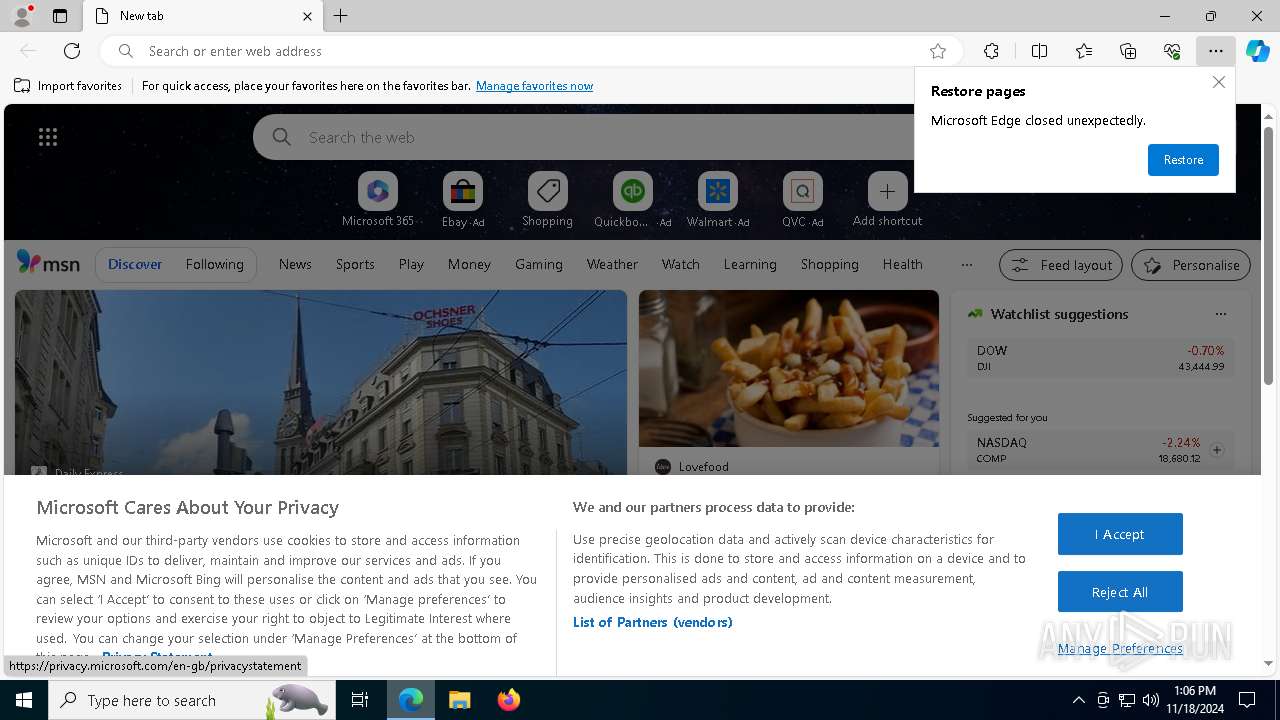This screenshot has width=1280, height=720.
Task: Click Reject All cookies
Action: pos(1120,592)
